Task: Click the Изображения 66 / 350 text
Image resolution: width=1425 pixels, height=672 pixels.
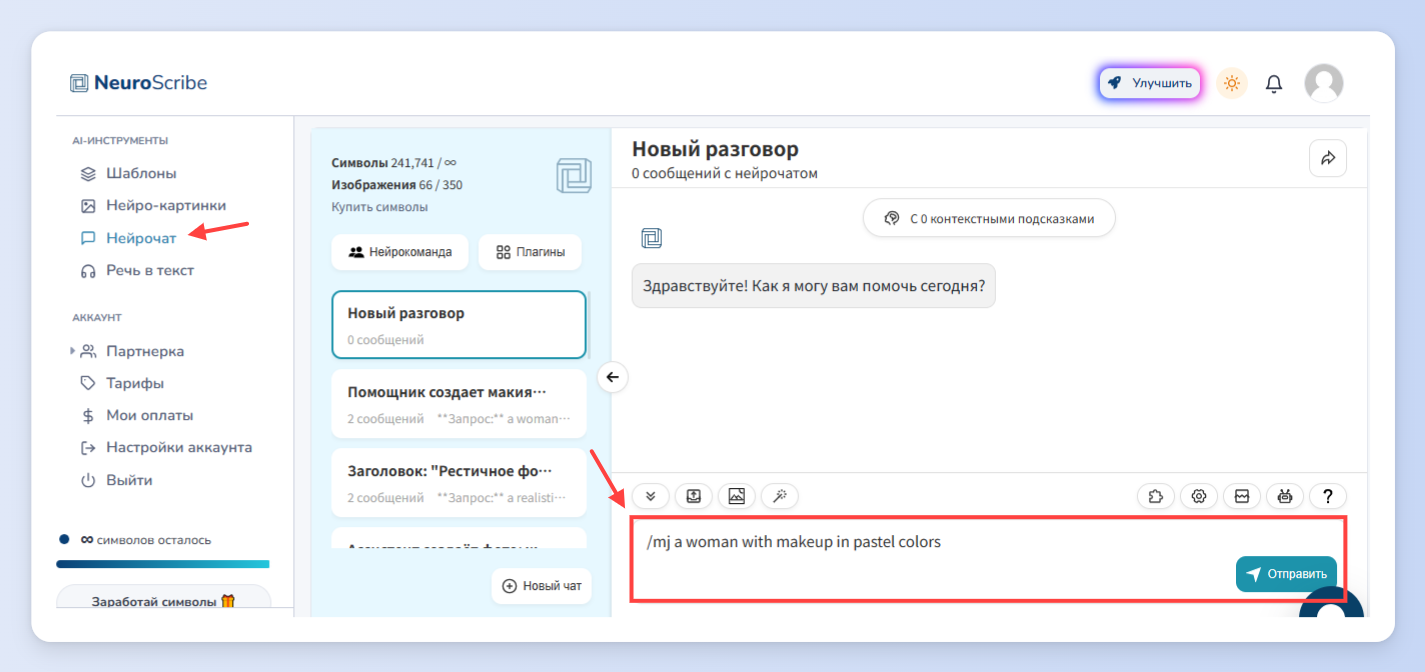Action: point(397,185)
